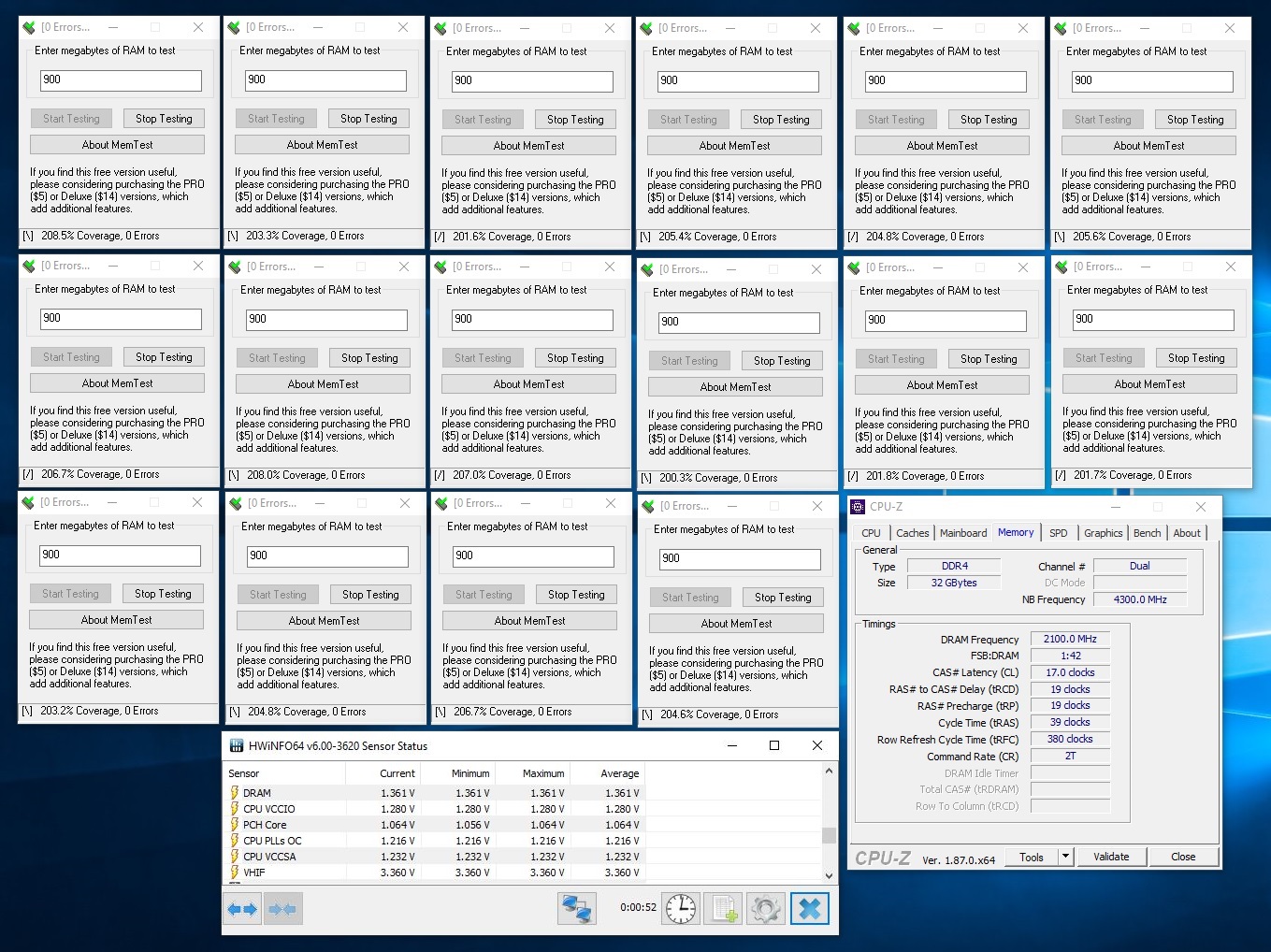The height and width of the screenshot is (952, 1271).
Task: Click the lightning icon beside CPU VCCSA
Action: pos(235,857)
